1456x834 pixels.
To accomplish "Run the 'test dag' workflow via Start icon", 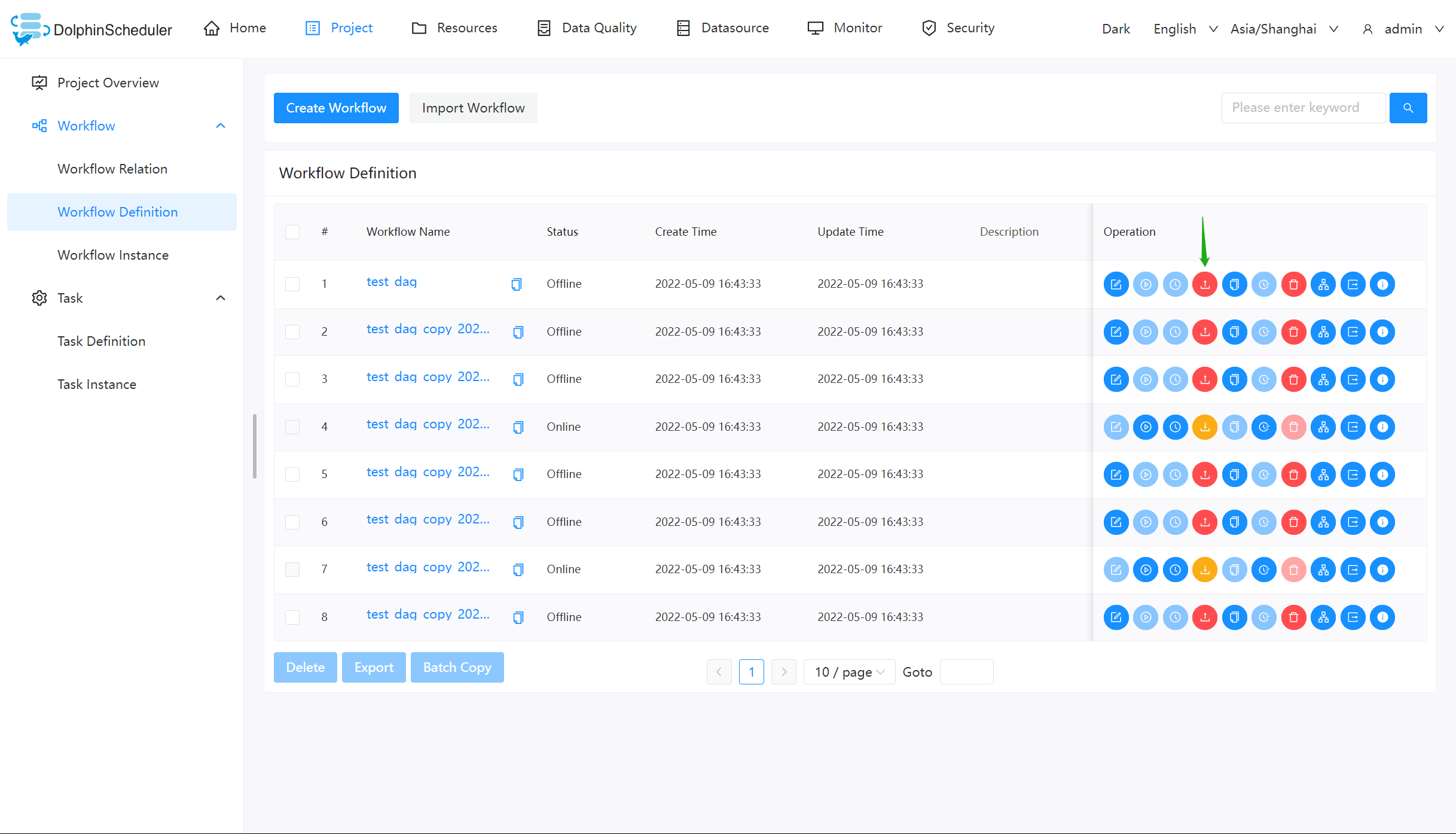I will (x=1146, y=284).
